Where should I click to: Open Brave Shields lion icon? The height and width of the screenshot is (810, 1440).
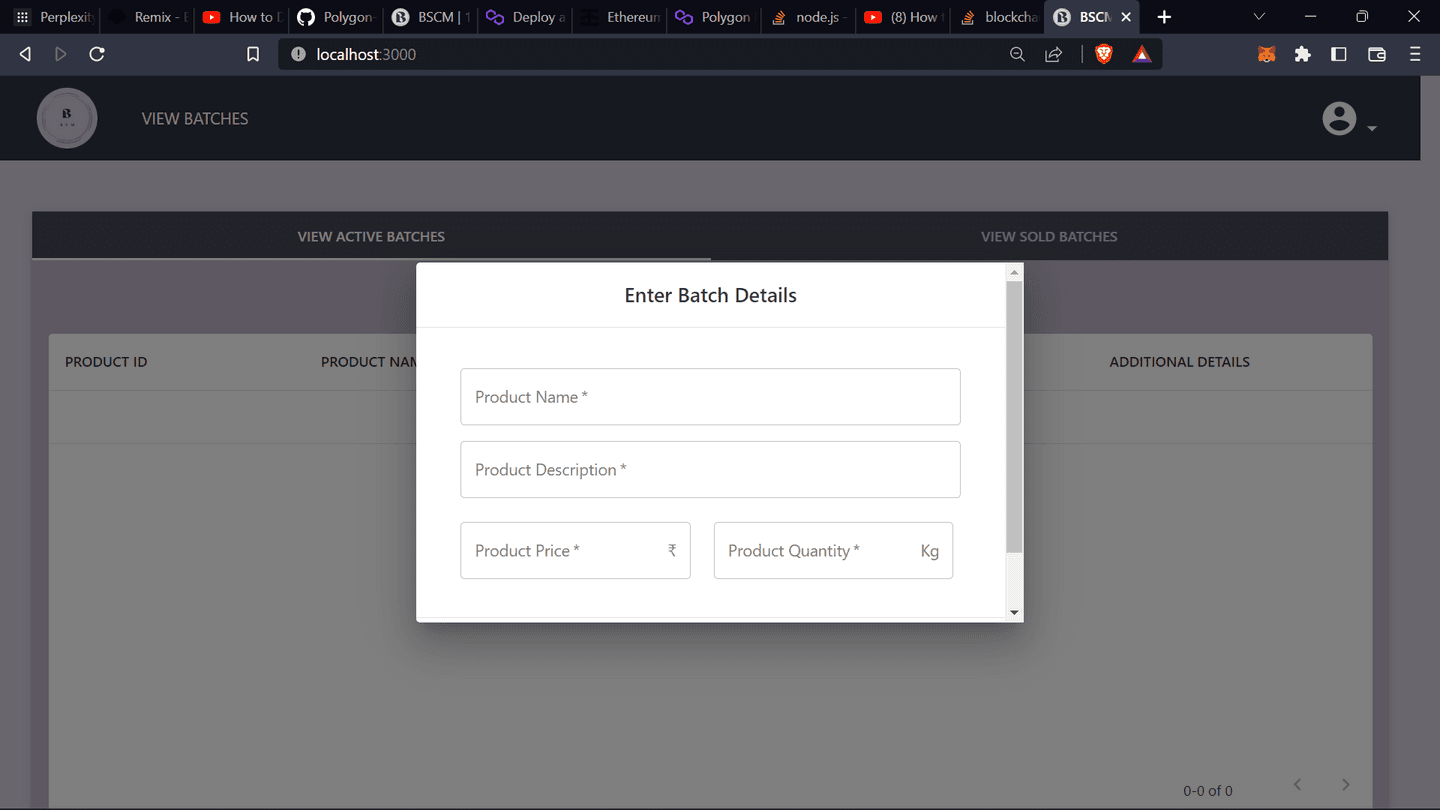[1104, 54]
